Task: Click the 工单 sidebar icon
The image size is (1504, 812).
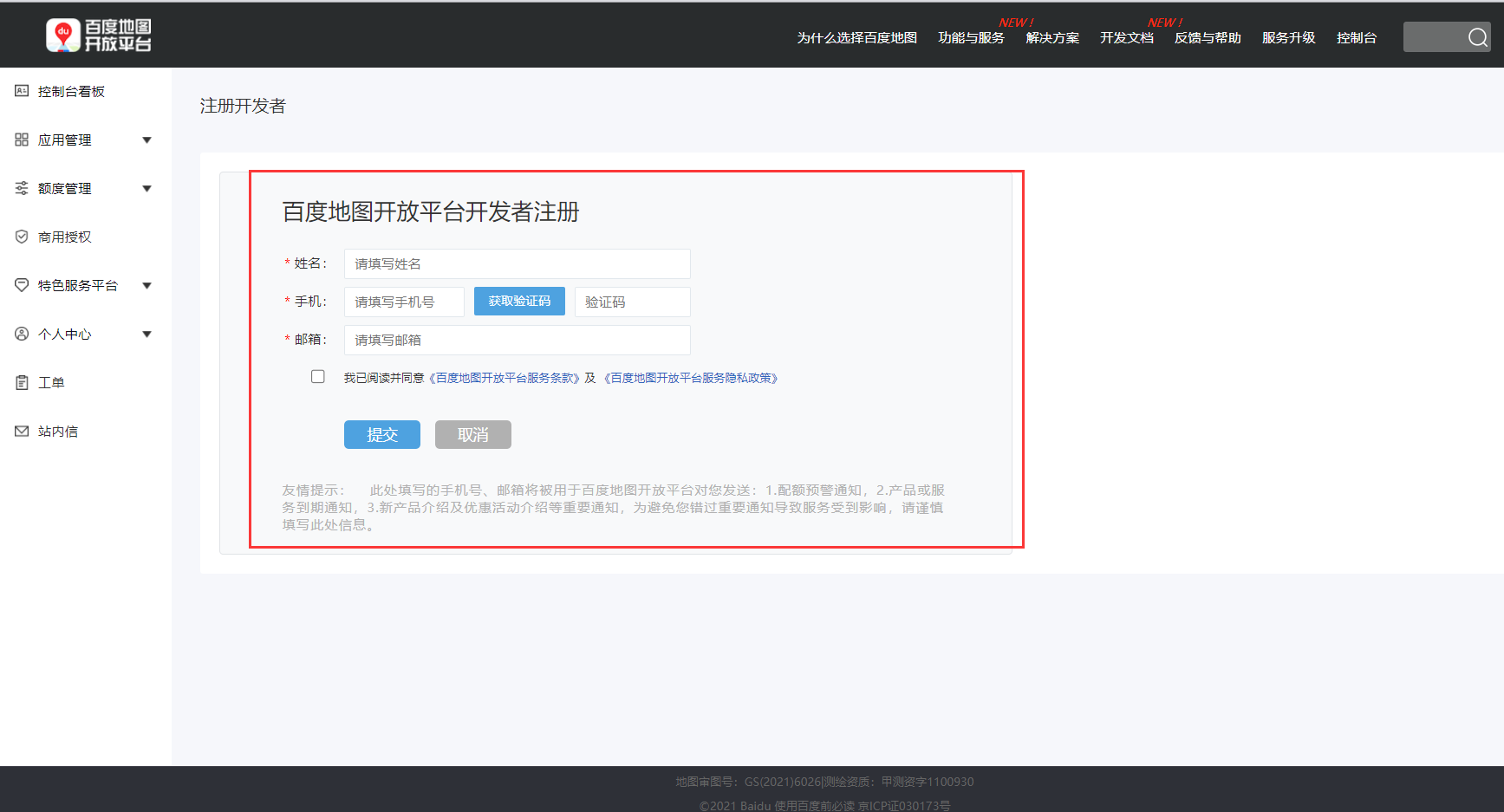Action: pos(22,381)
